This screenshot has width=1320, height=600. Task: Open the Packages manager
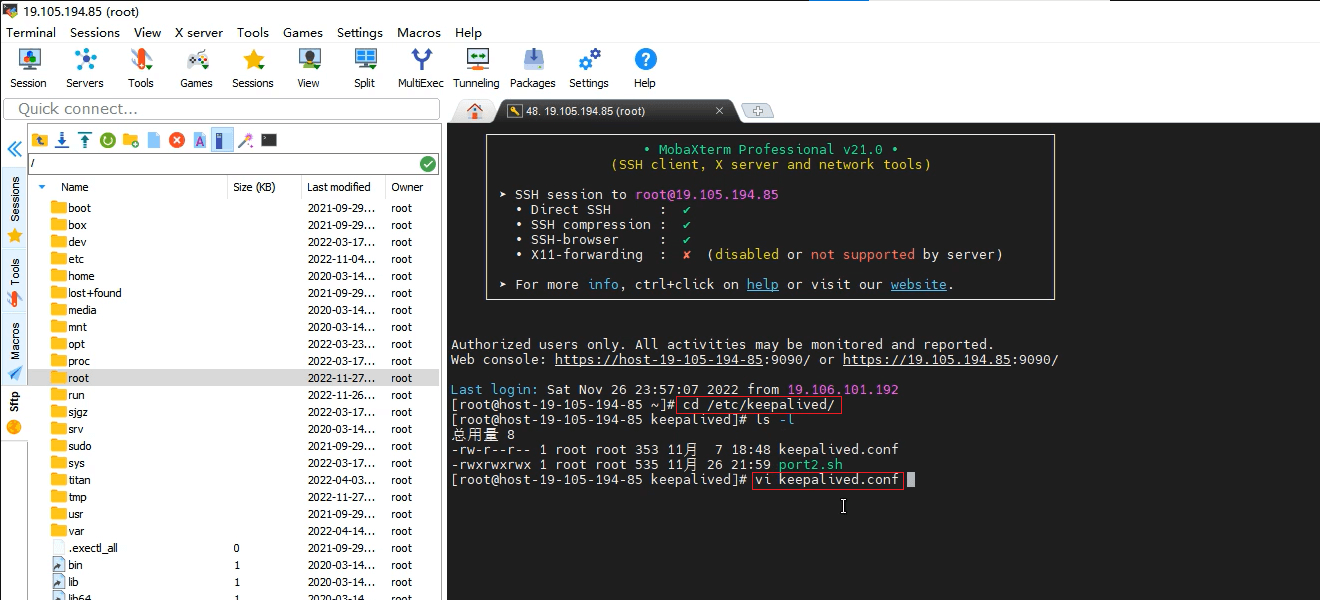coord(532,68)
